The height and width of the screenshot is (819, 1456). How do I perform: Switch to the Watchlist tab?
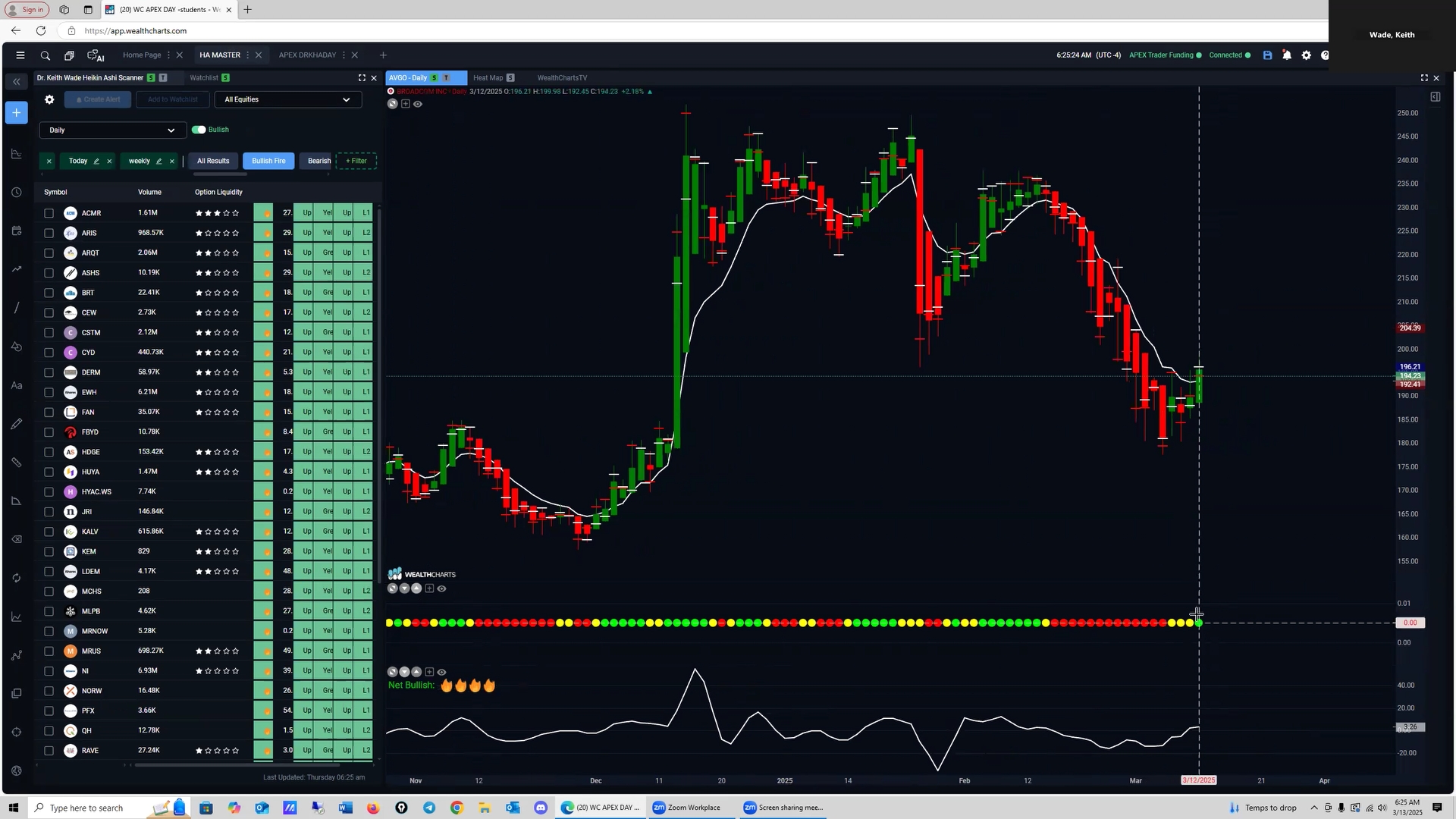coord(204,78)
